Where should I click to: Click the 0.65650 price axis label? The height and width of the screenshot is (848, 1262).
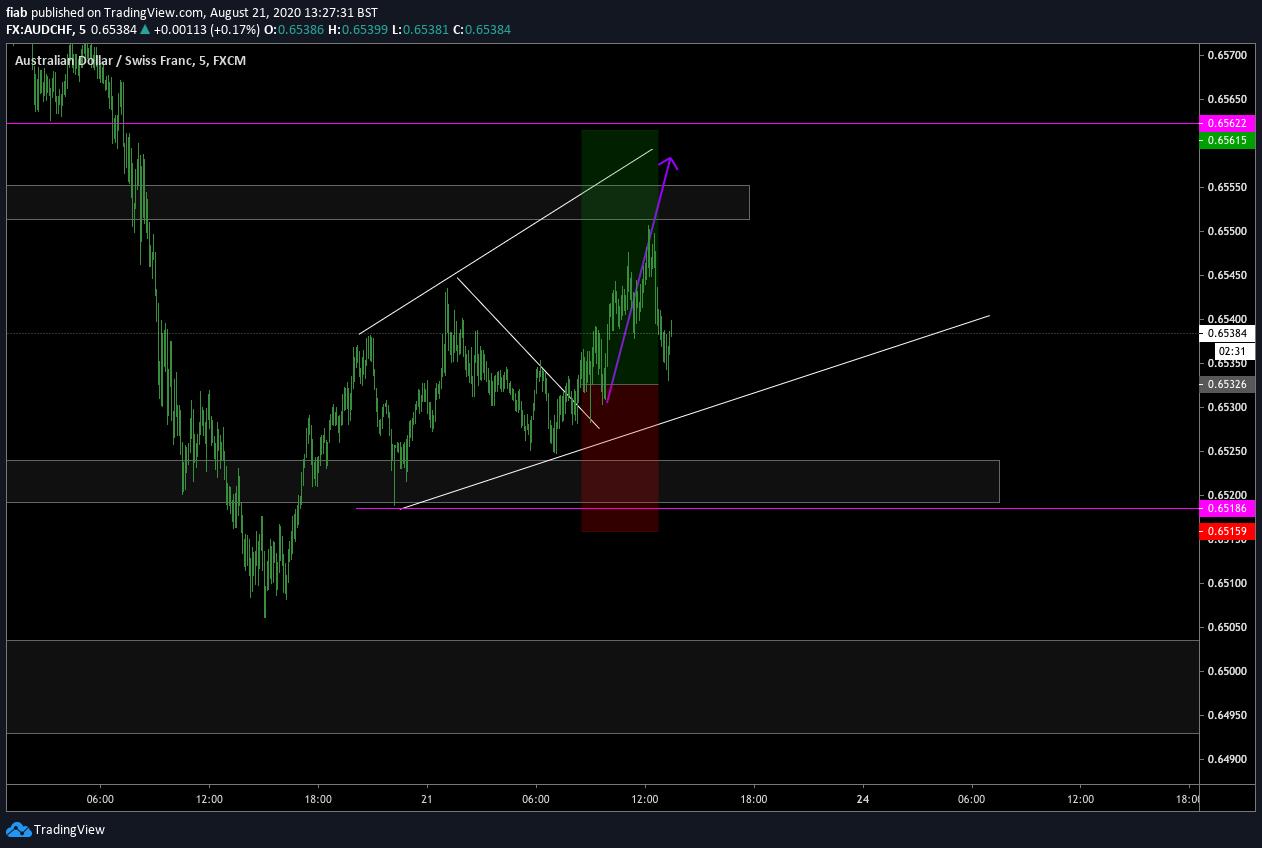(x=1226, y=99)
